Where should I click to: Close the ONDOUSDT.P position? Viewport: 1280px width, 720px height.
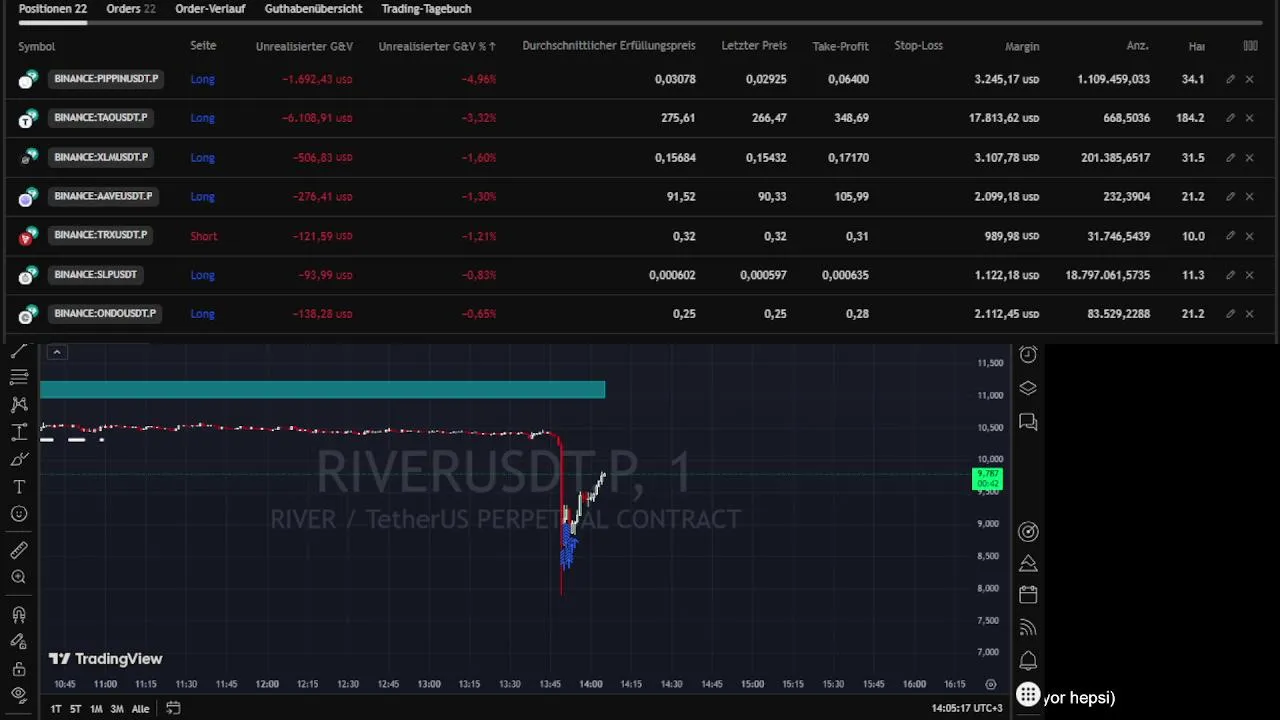coord(1250,314)
